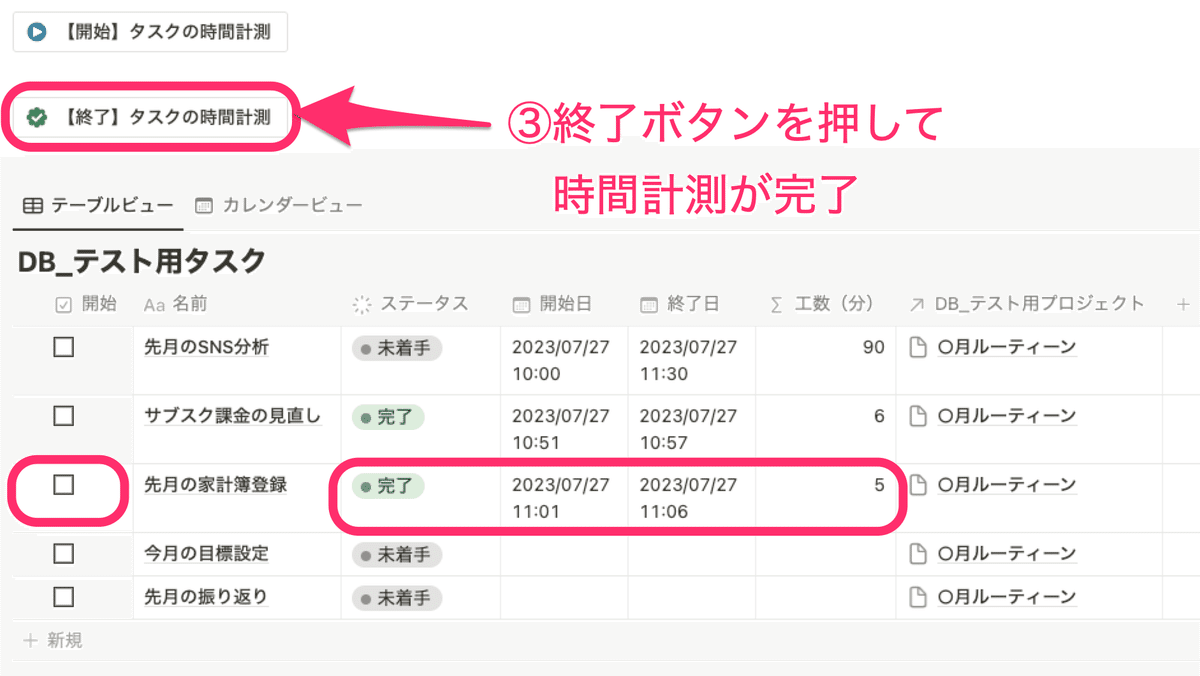Viewport: 1200px width, 676px height.
Task: Check the 開始 box for 先月の家計簿登録
Action: click(x=64, y=485)
